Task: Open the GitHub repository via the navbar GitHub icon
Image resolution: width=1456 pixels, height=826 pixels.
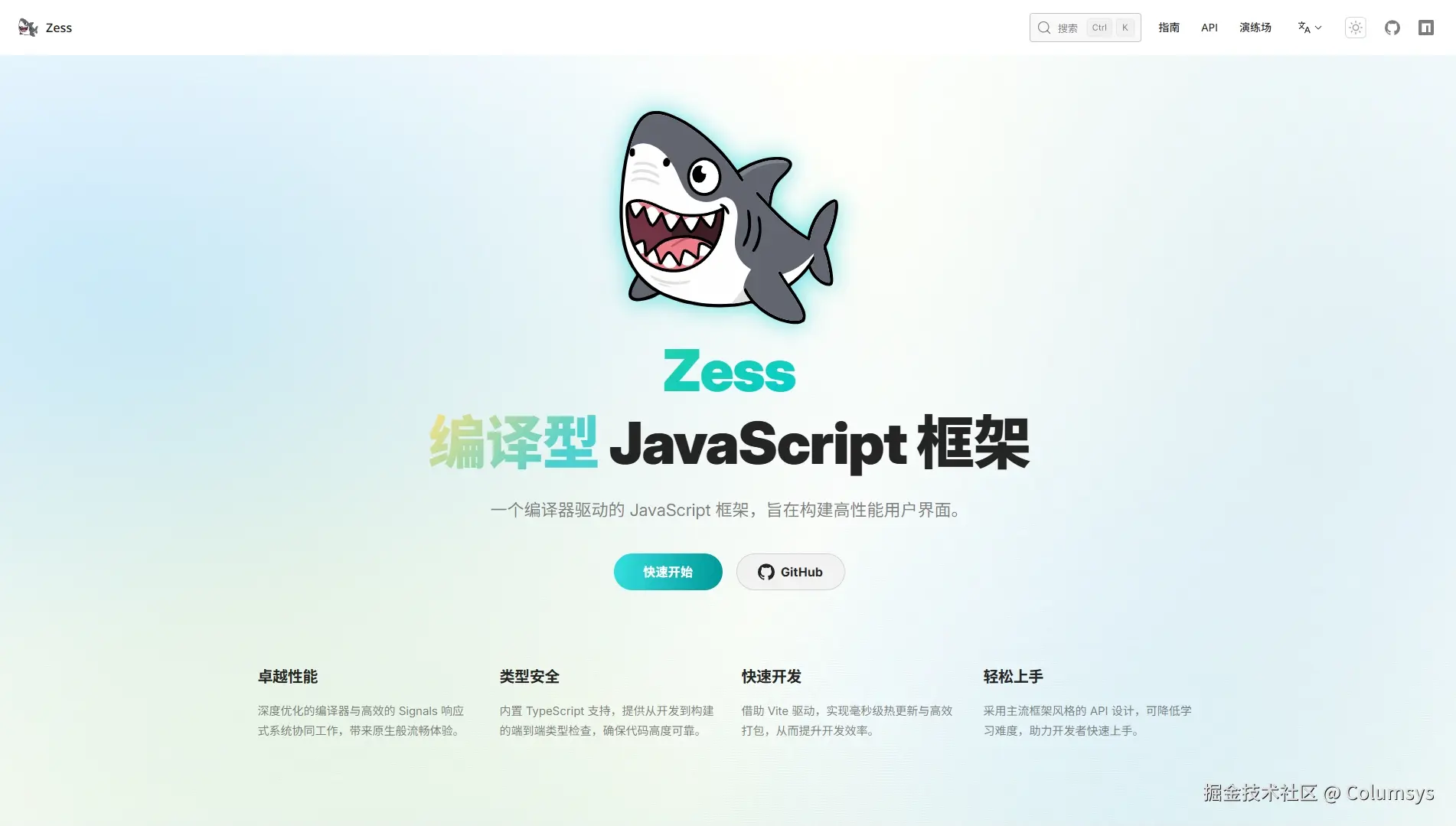Action: click(x=1392, y=28)
